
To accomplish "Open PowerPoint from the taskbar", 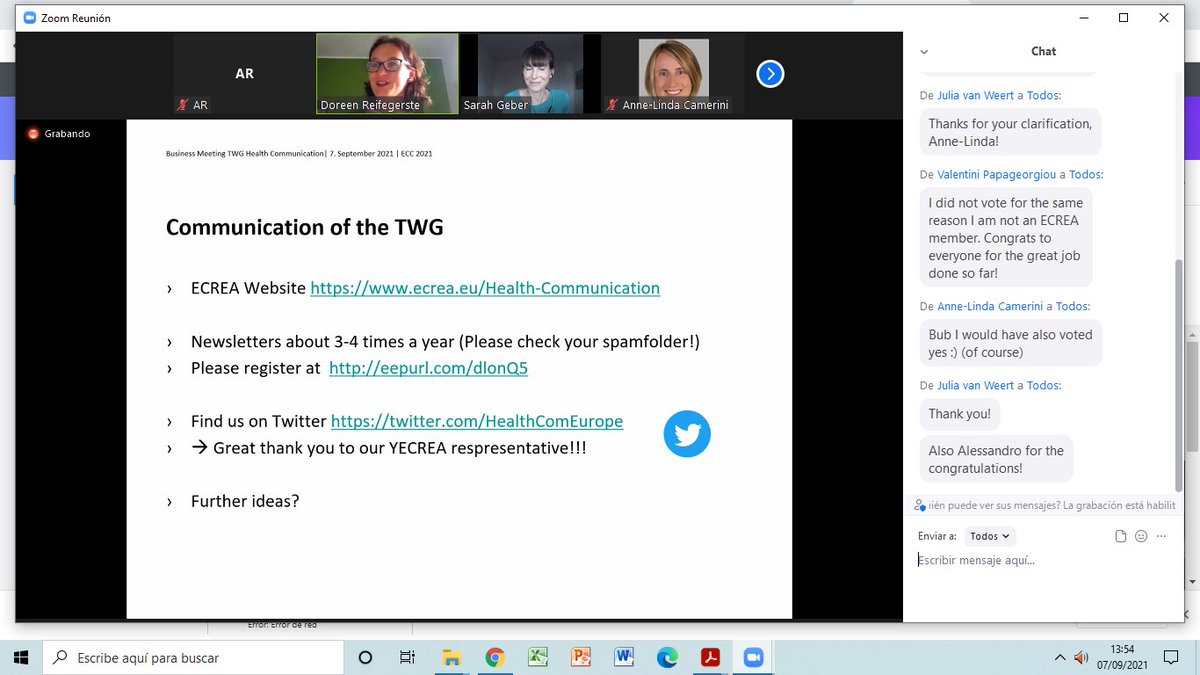I will [x=581, y=657].
